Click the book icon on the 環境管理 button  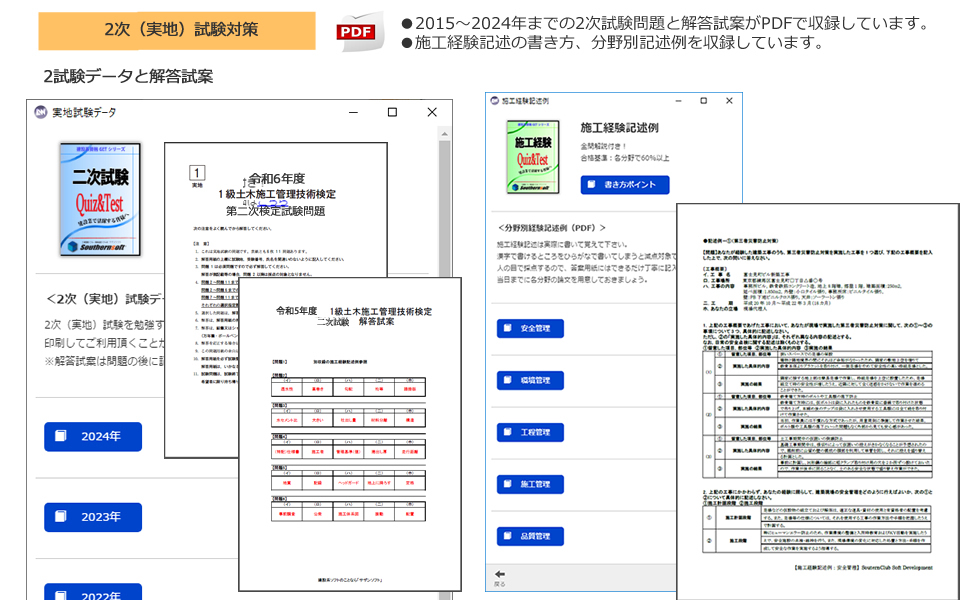coord(508,380)
